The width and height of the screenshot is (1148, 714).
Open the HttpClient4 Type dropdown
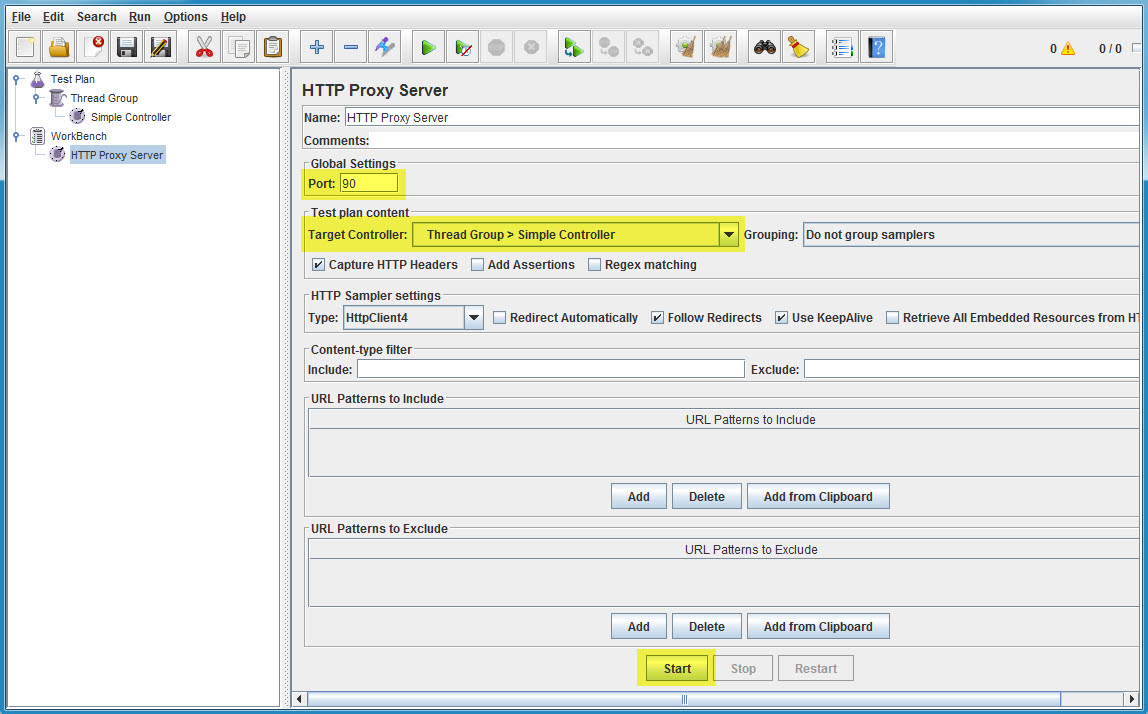pos(413,318)
